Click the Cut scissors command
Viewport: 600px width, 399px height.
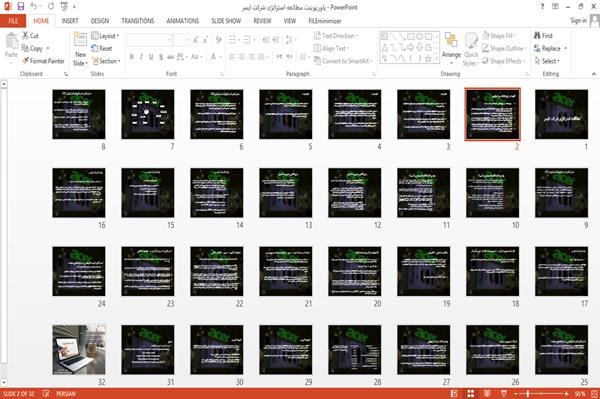[x=30, y=36]
